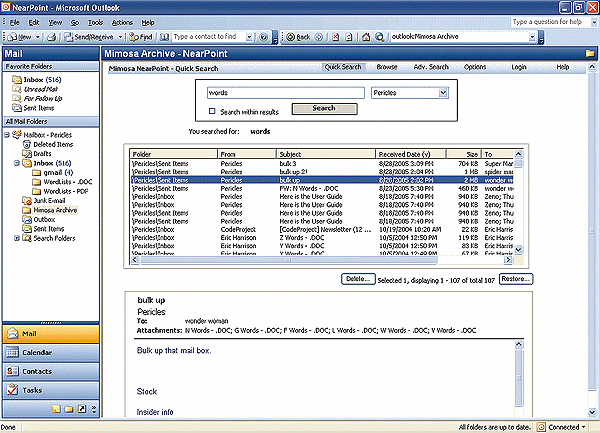Click the Type a contact to find field
The image size is (600, 433).
pyautogui.click(x=209, y=37)
